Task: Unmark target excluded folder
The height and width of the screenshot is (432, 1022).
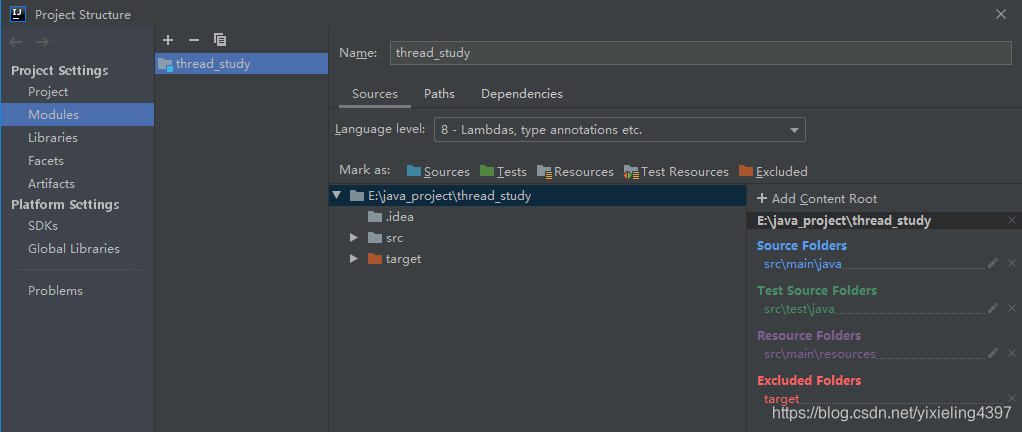Action: [x=1012, y=398]
